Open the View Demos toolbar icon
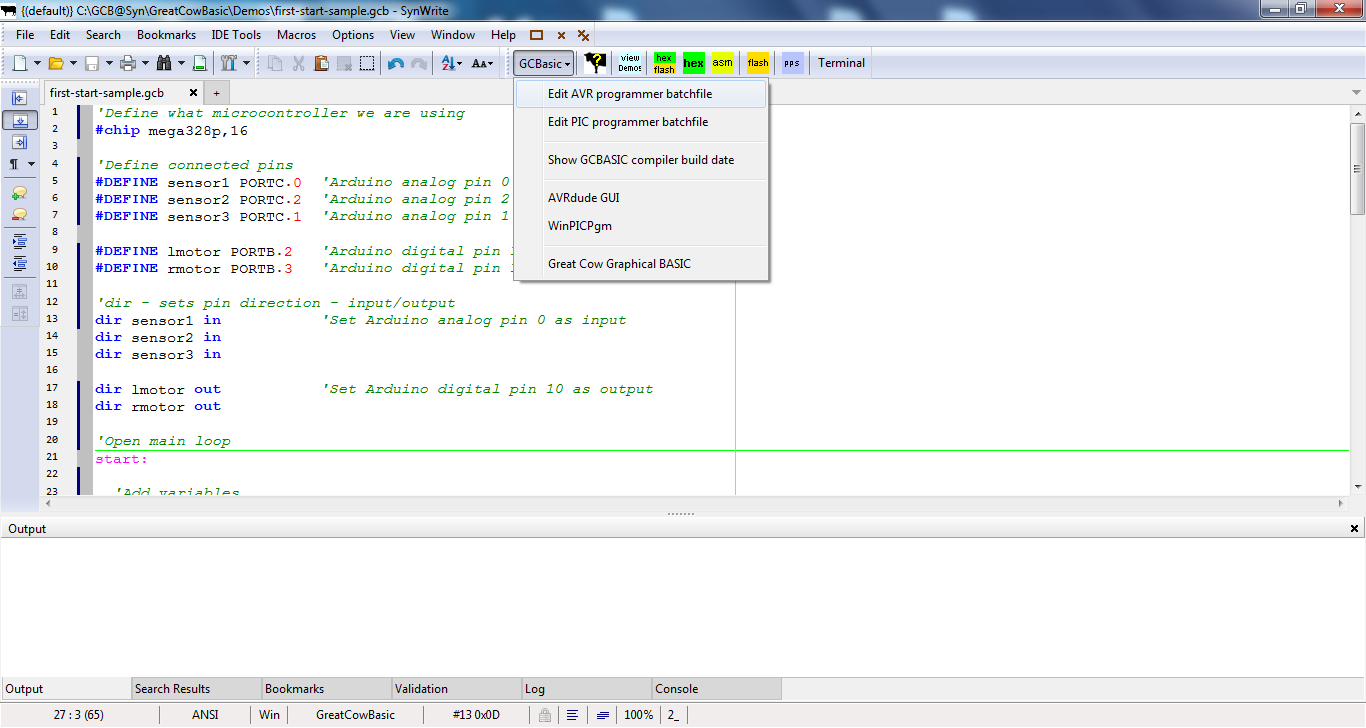The image size is (1366, 728). tap(629, 62)
